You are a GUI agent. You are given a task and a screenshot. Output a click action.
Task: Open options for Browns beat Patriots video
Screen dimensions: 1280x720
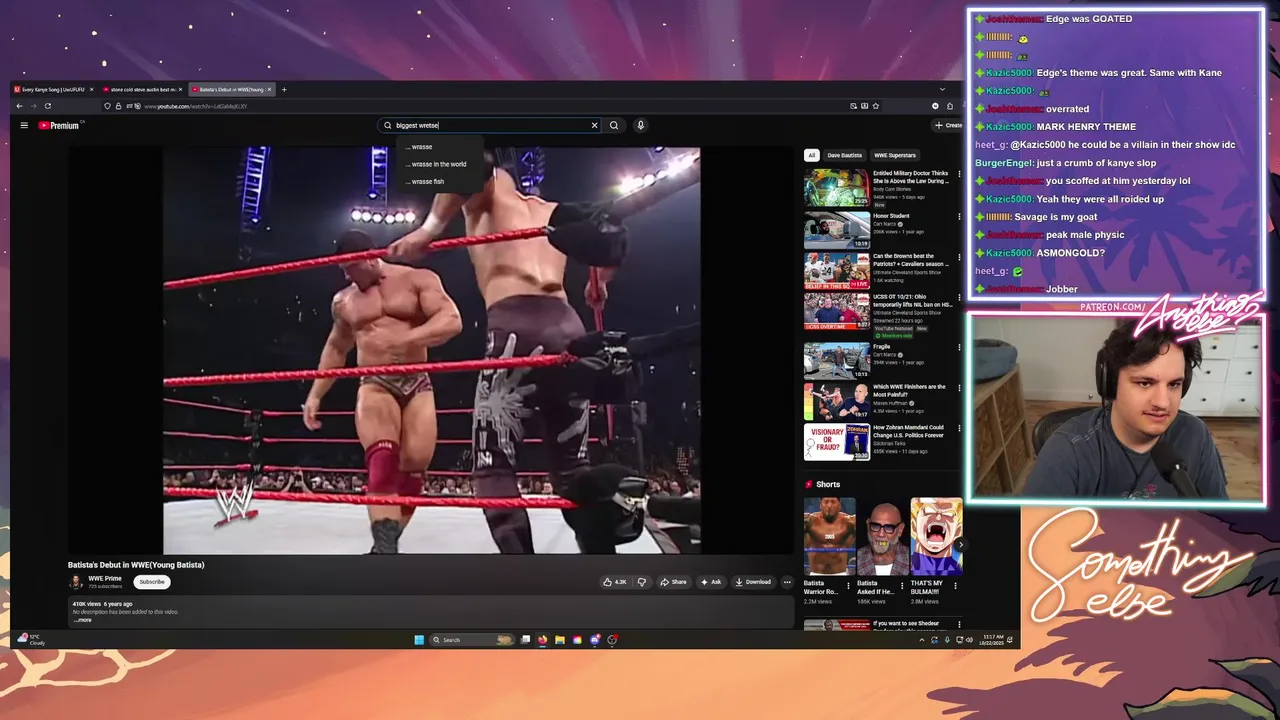(x=959, y=257)
